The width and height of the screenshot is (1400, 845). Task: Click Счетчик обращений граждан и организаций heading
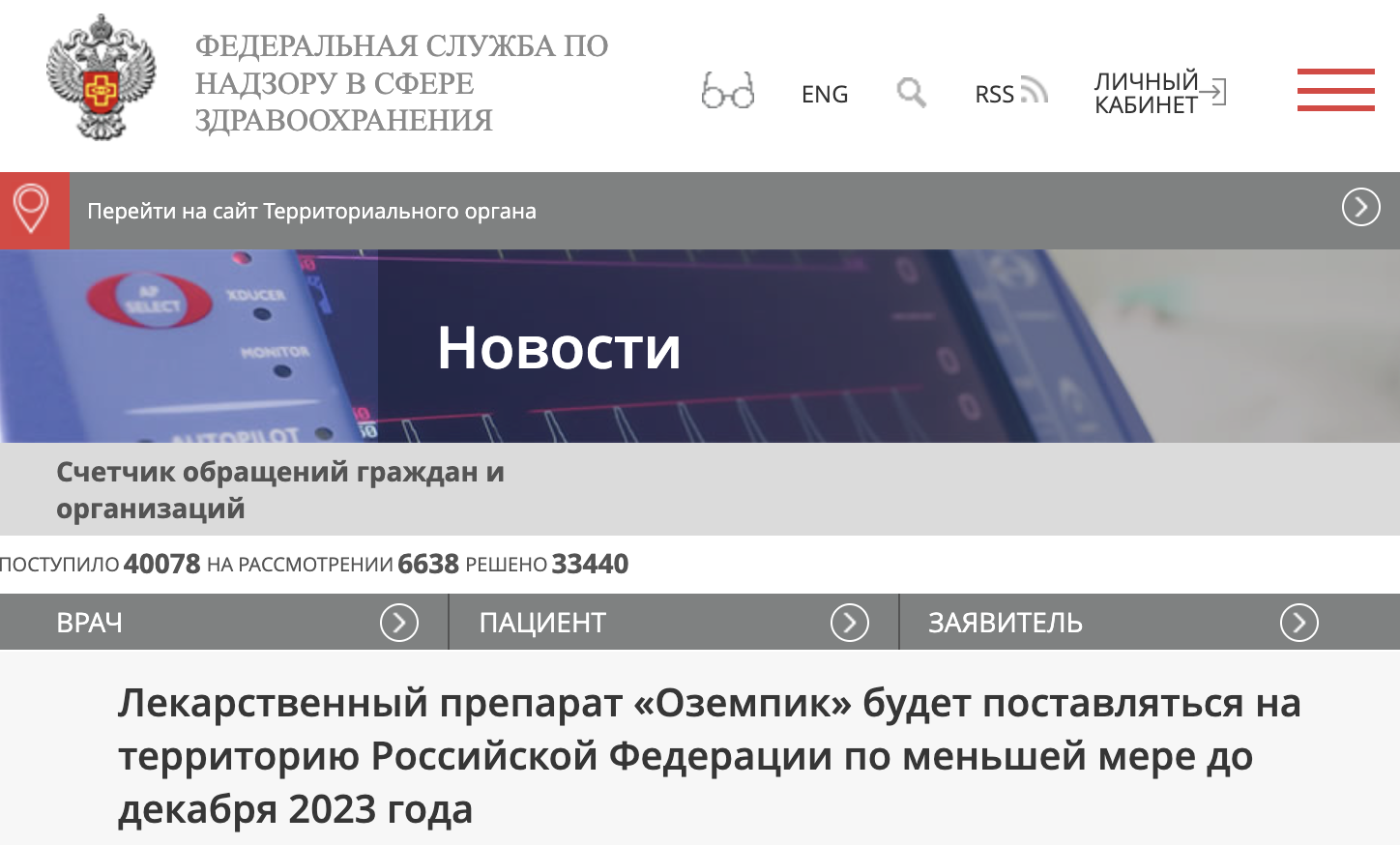point(280,489)
